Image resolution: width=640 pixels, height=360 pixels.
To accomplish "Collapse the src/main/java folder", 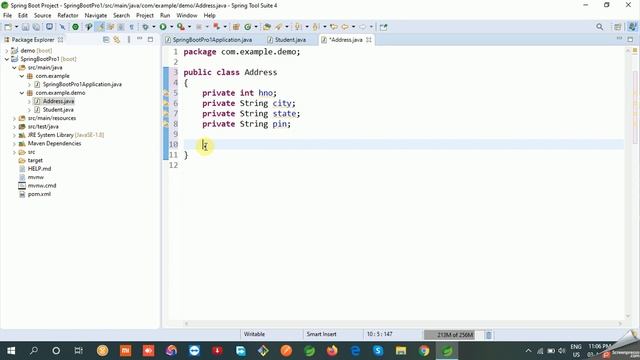I will [x=14, y=68].
